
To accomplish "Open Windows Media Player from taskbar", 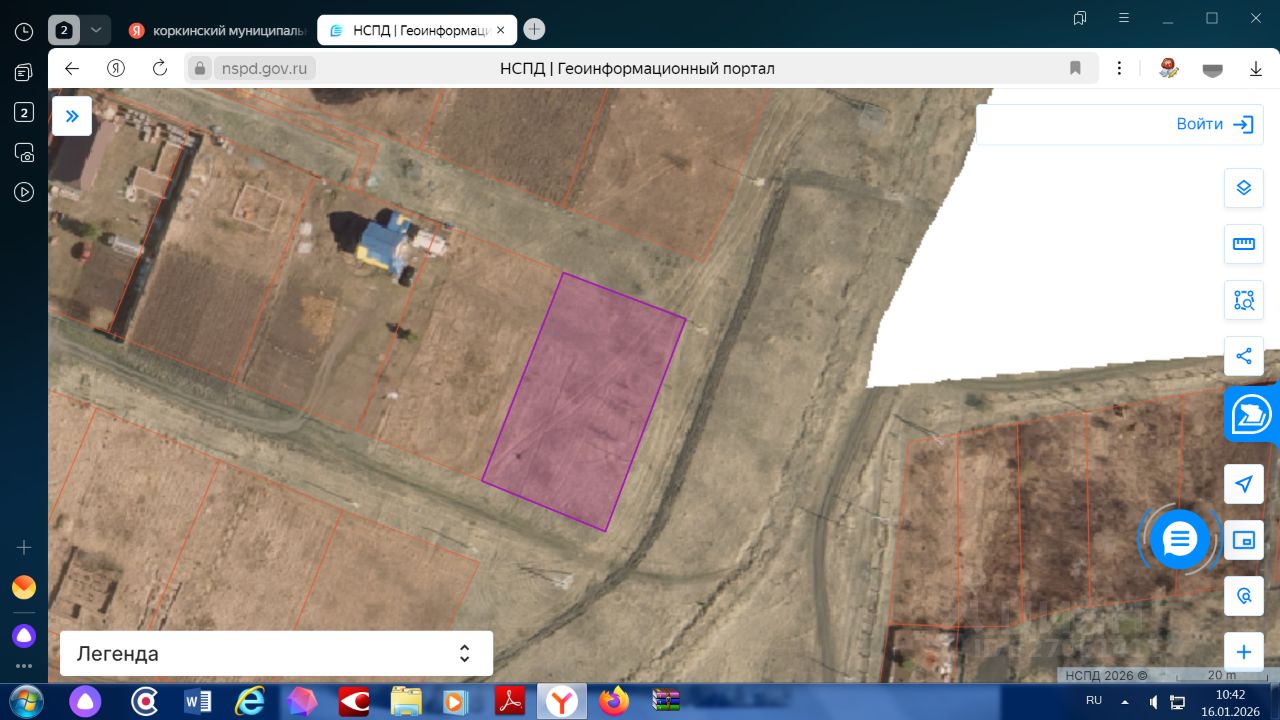I will [x=458, y=702].
